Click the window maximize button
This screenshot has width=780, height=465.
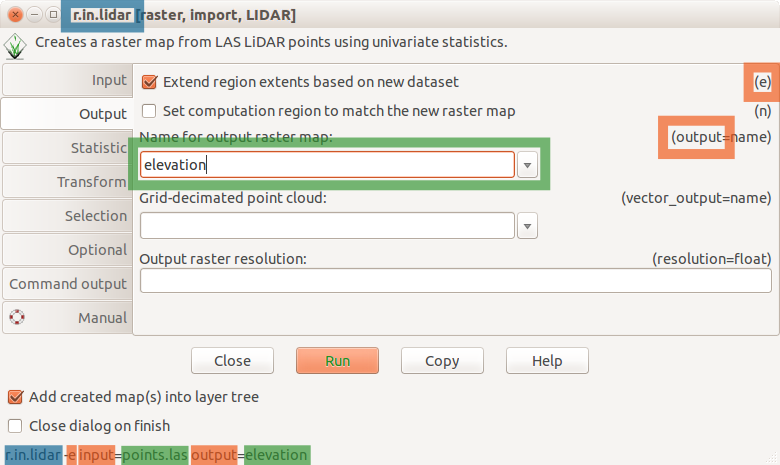[53, 14]
